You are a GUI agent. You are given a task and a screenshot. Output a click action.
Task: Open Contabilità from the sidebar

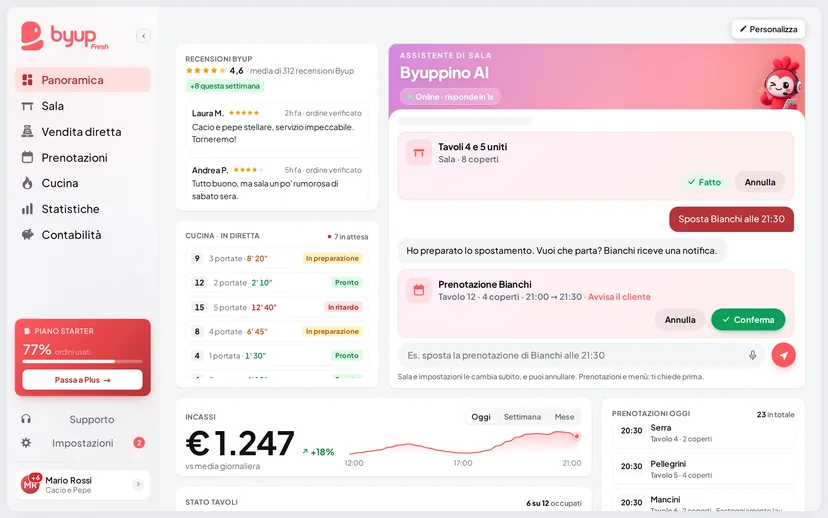(82, 235)
